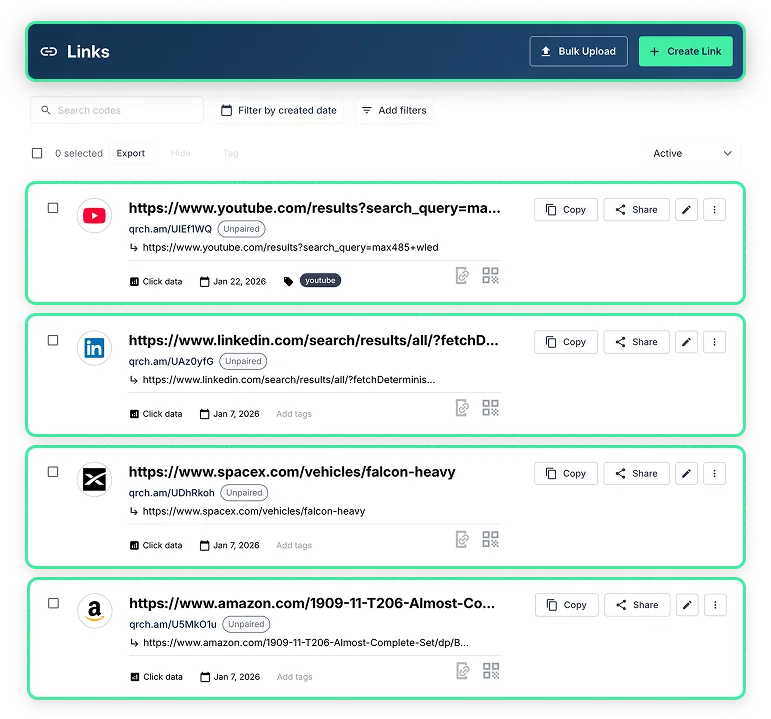771x719 pixels.
Task: Click the SpaceX logo icon
Action: click(94, 479)
